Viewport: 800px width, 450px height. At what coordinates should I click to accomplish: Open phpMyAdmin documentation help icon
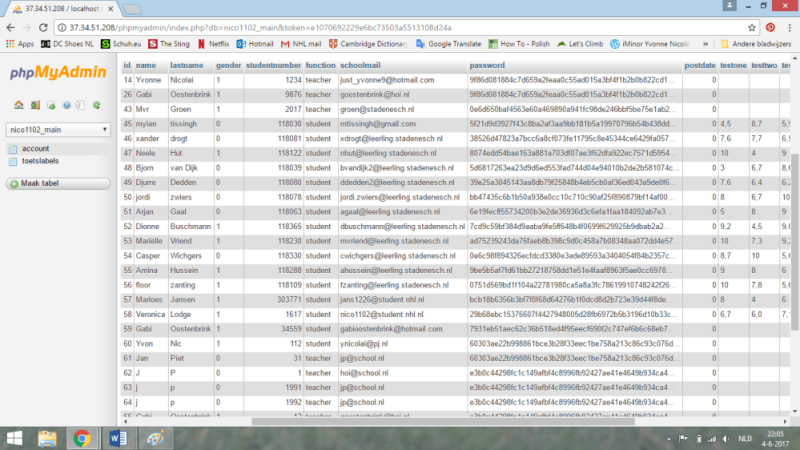click(x=66, y=105)
